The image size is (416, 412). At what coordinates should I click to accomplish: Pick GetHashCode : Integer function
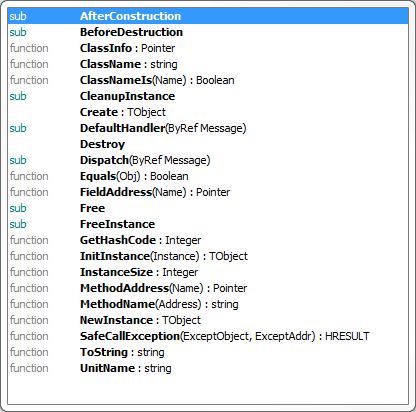point(208,240)
